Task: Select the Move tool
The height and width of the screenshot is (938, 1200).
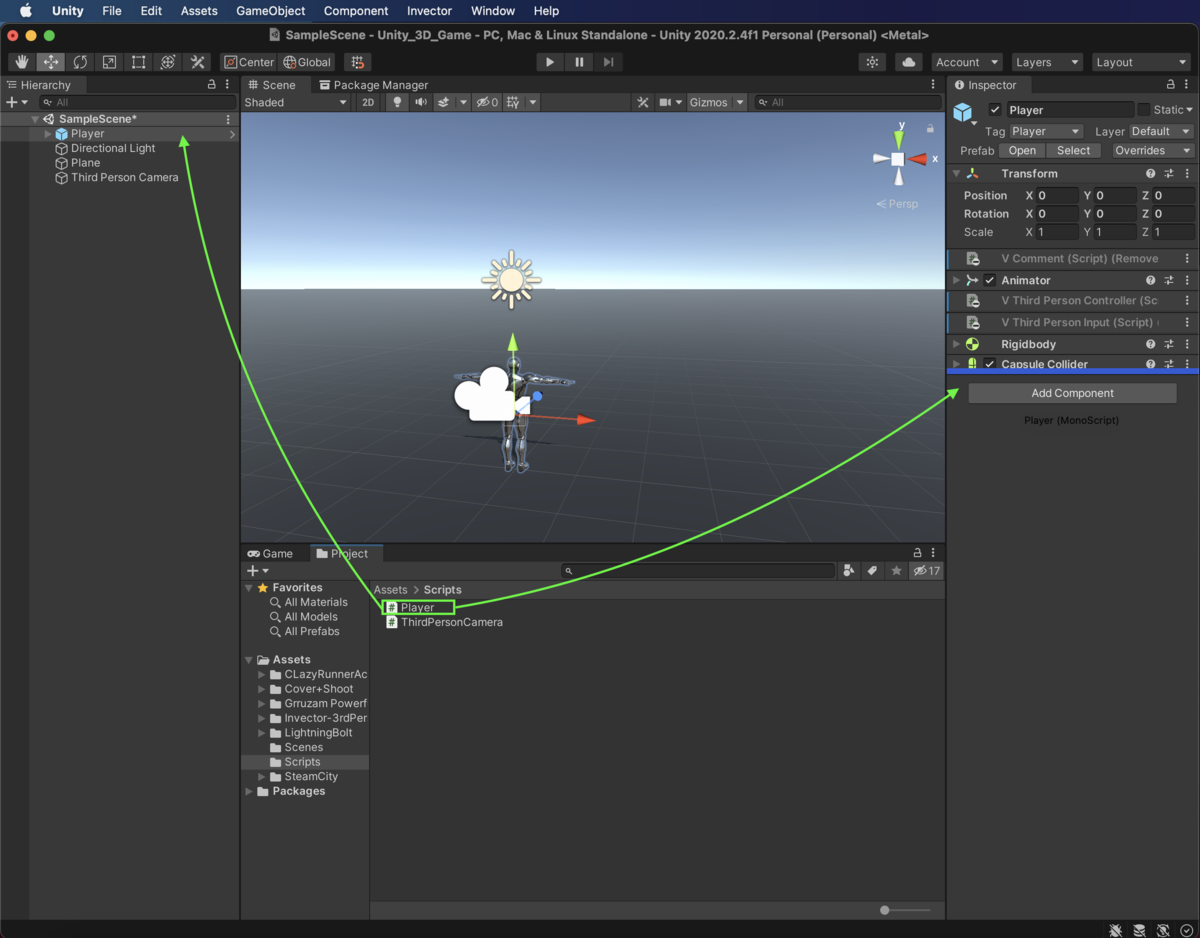Action: (51, 62)
